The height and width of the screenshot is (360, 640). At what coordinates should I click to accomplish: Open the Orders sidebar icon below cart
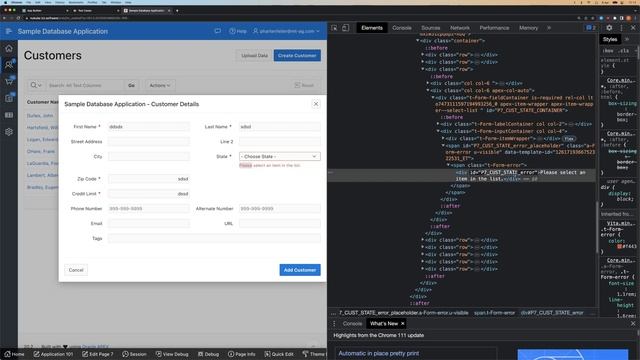point(9,98)
